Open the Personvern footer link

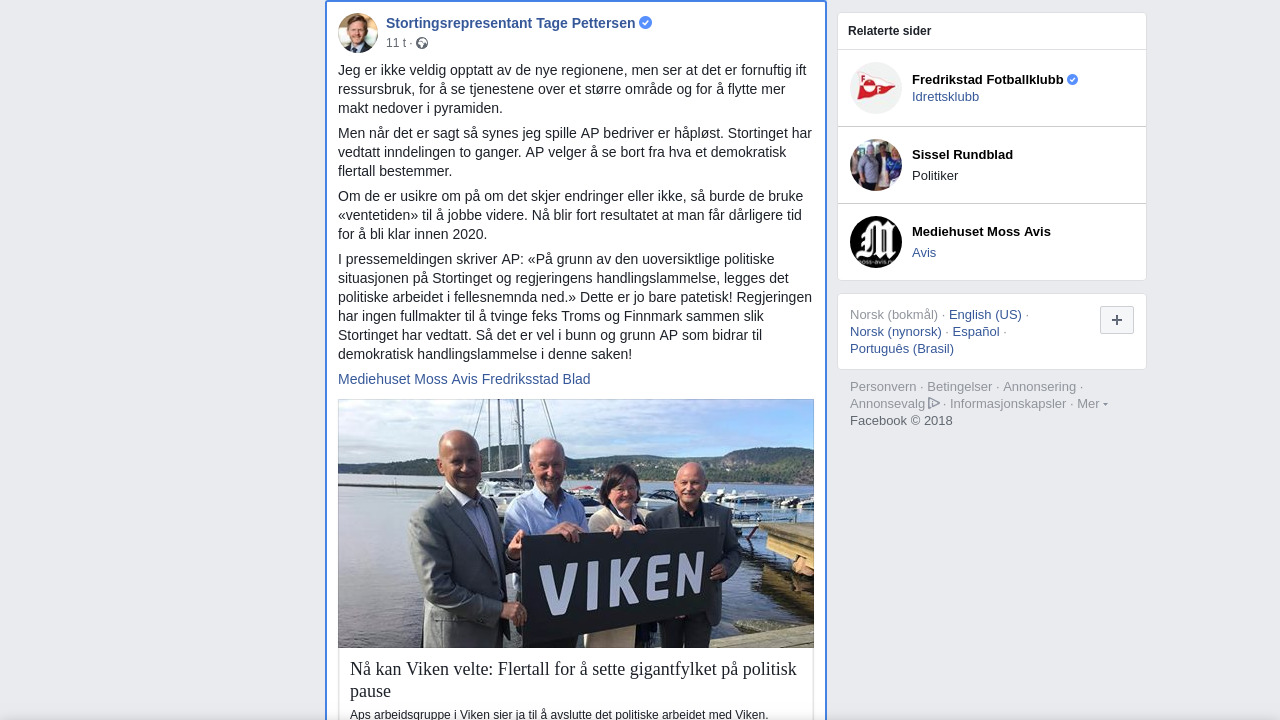(883, 386)
